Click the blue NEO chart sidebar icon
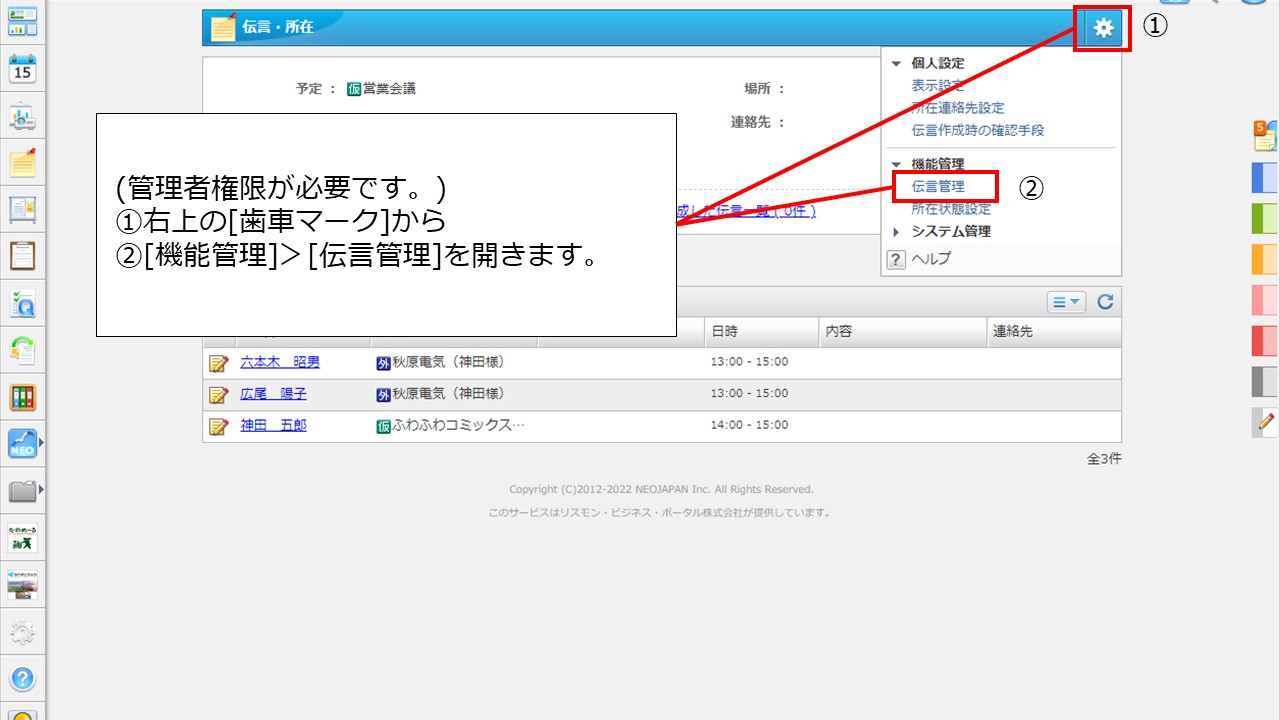 tap(22, 443)
